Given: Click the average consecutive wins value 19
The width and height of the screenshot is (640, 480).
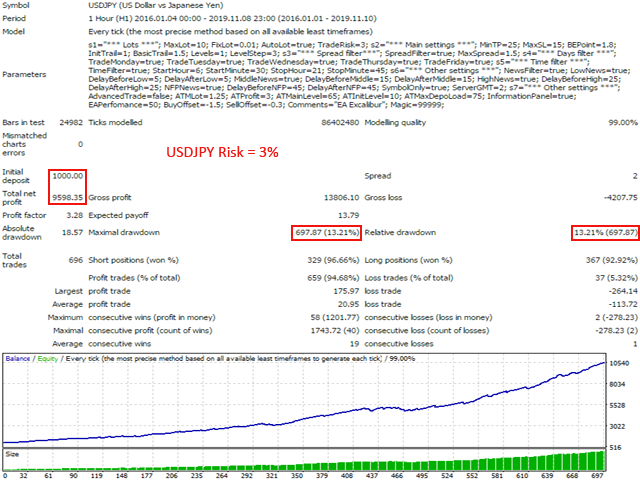Looking at the screenshot, I should (x=354, y=344).
